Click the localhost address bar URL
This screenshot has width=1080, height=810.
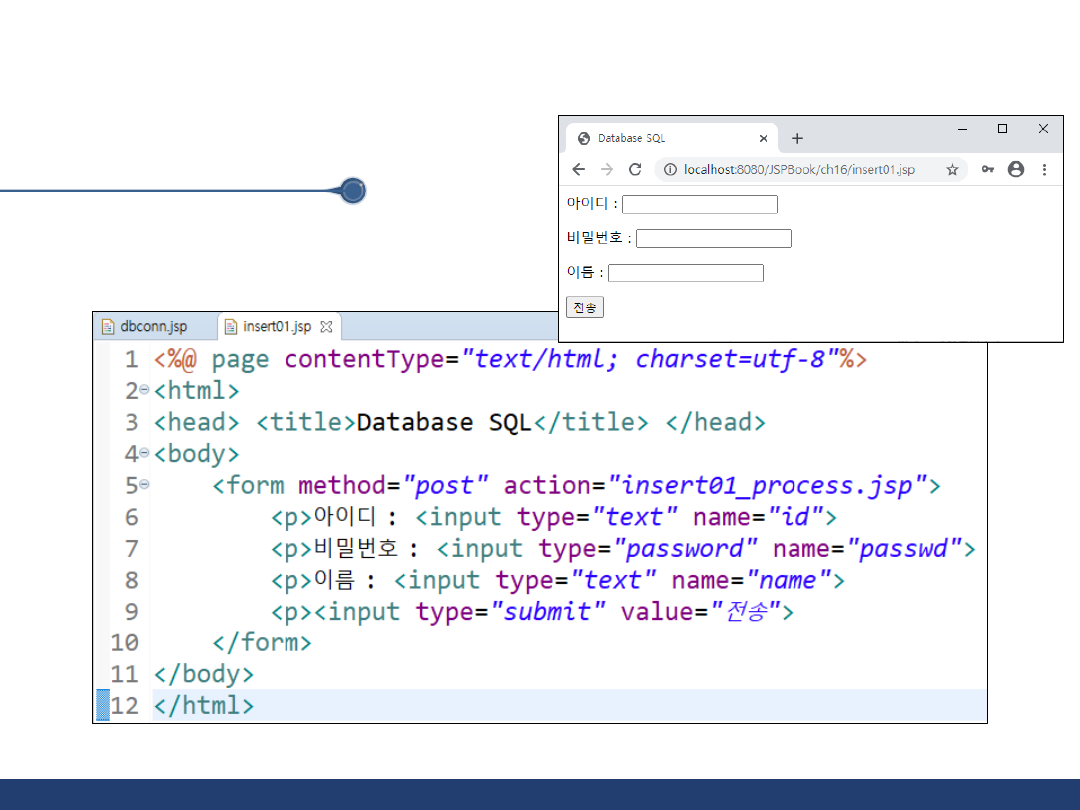(798, 170)
